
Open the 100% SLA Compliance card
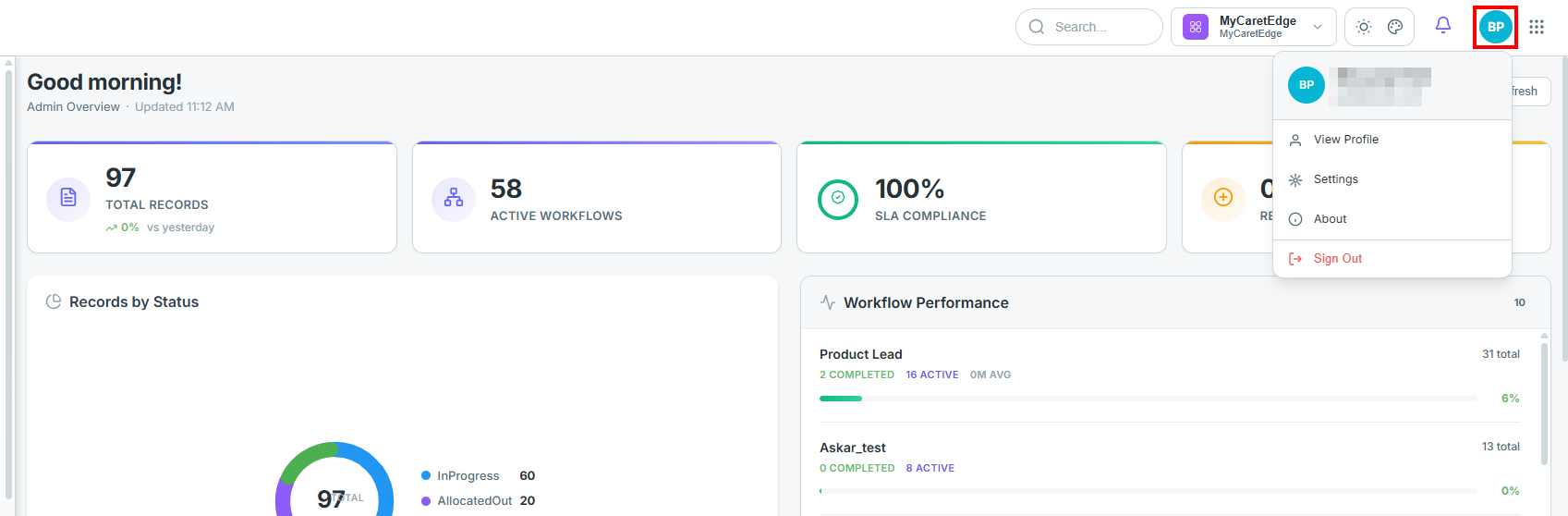pyautogui.click(x=981, y=197)
